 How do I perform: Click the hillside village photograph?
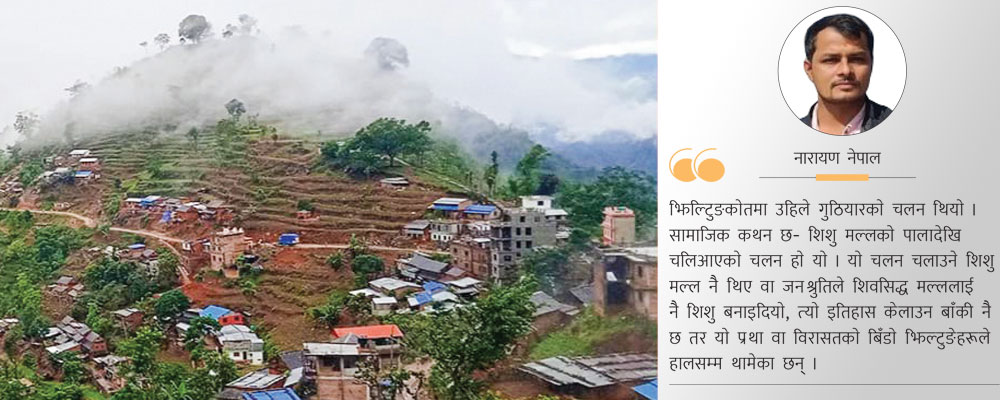coord(328,200)
